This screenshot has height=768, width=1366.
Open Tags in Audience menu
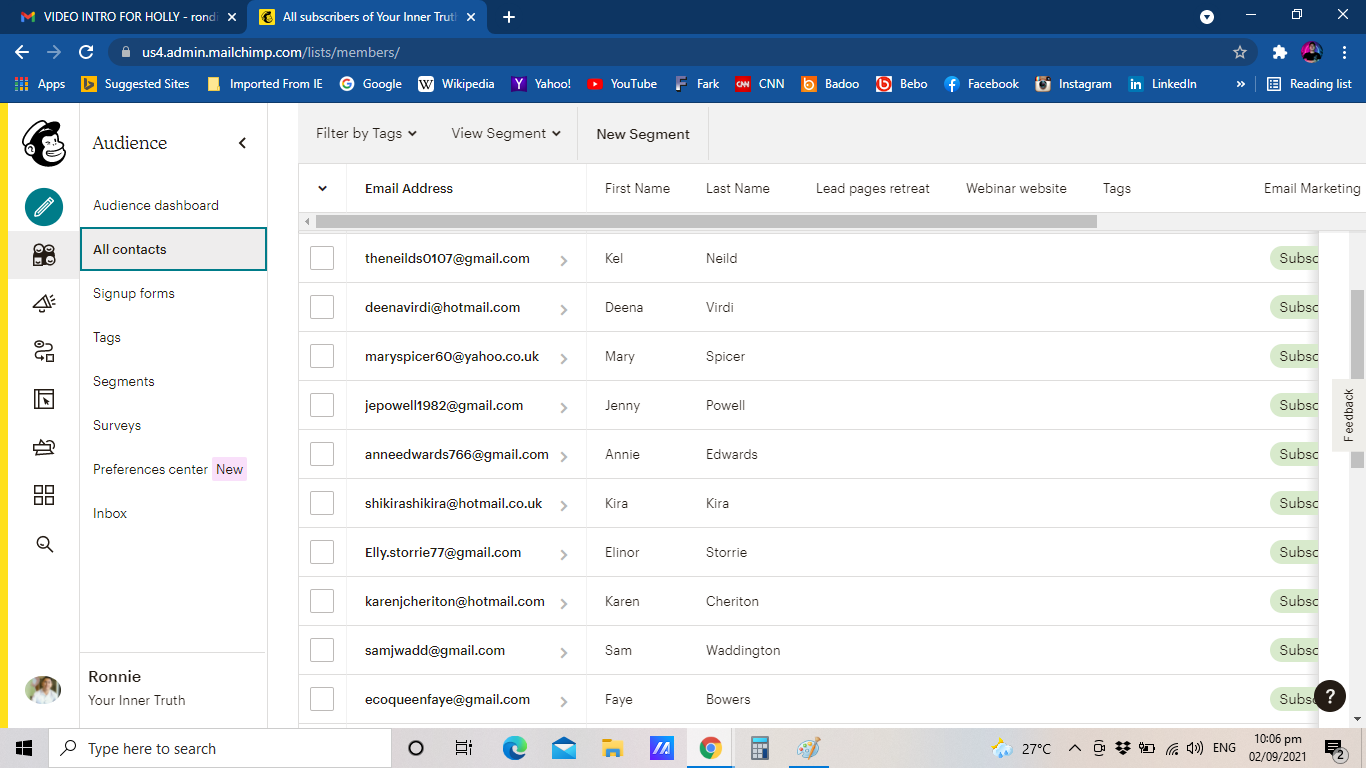click(x=107, y=337)
